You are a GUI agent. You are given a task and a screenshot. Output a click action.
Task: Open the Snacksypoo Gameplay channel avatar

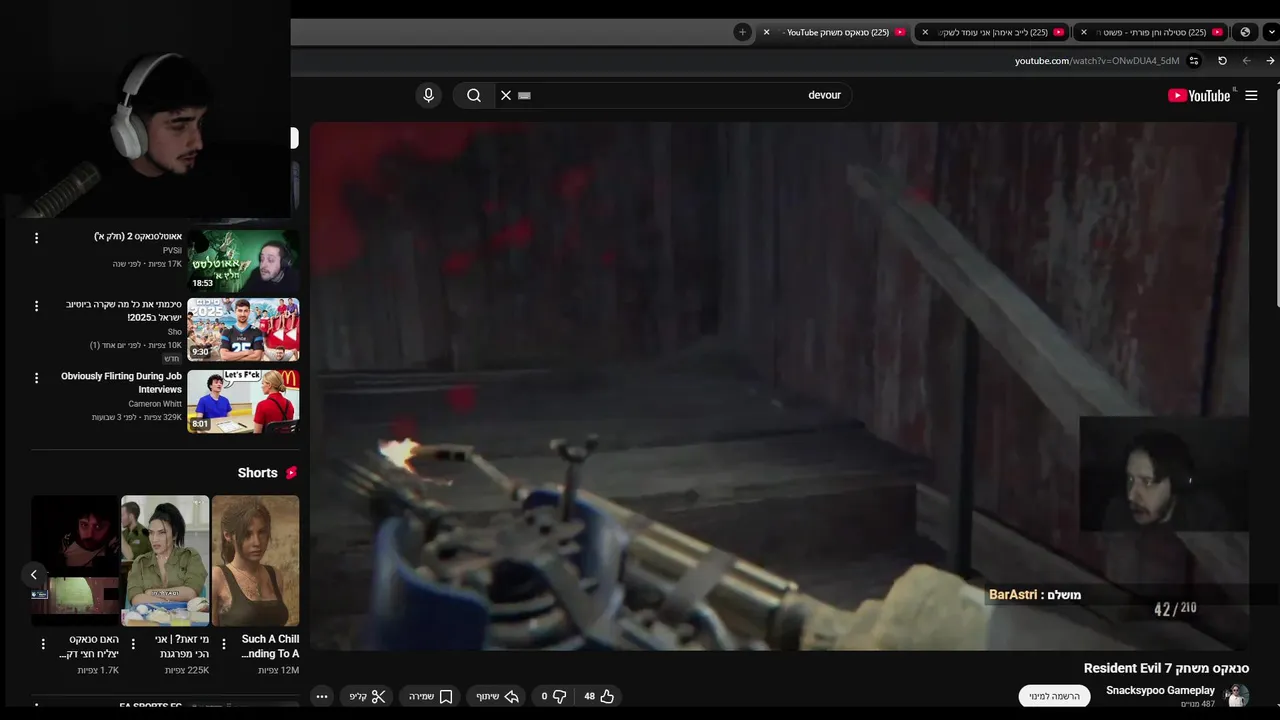(x=1237, y=696)
